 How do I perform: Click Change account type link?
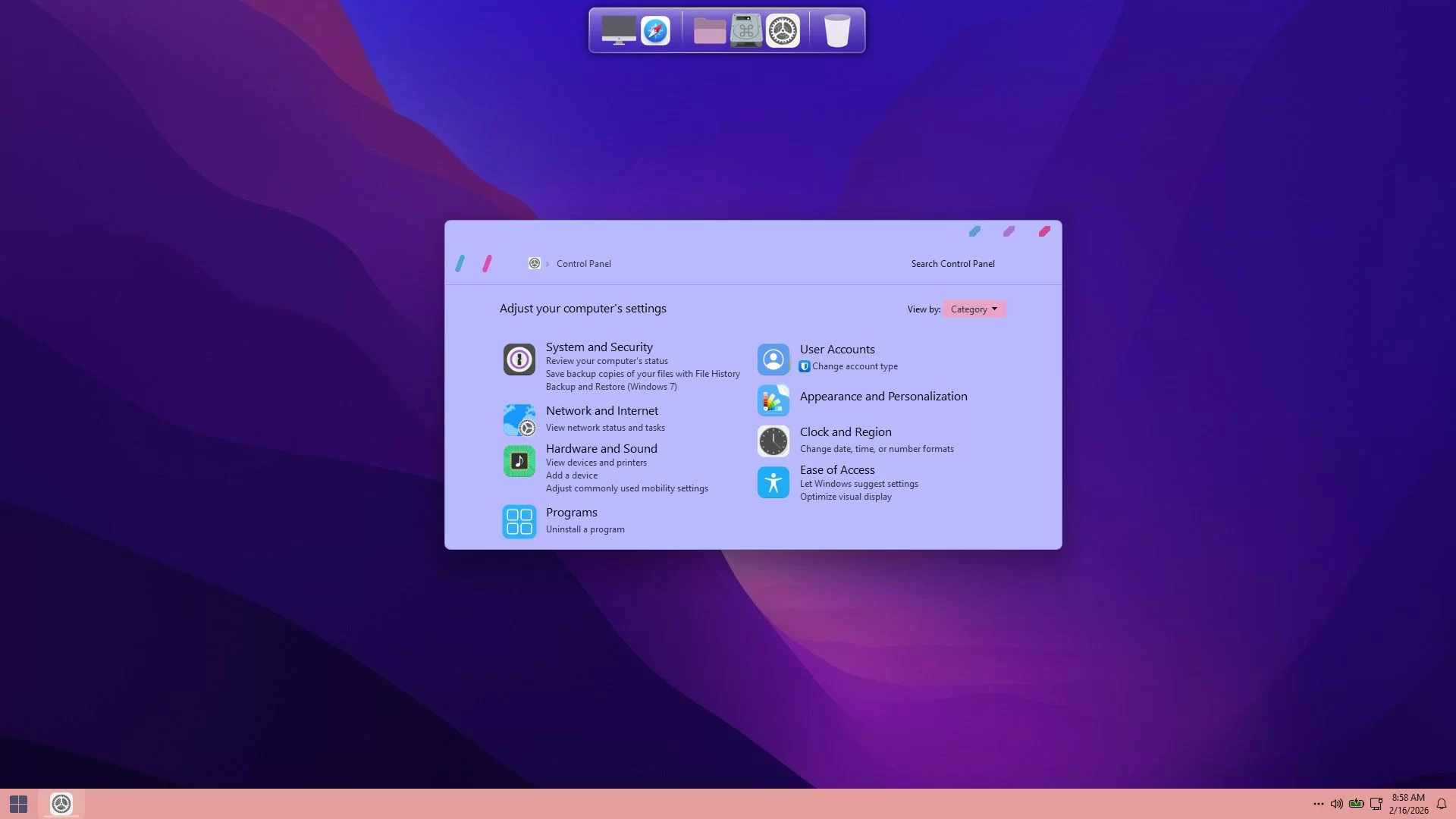click(x=855, y=366)
